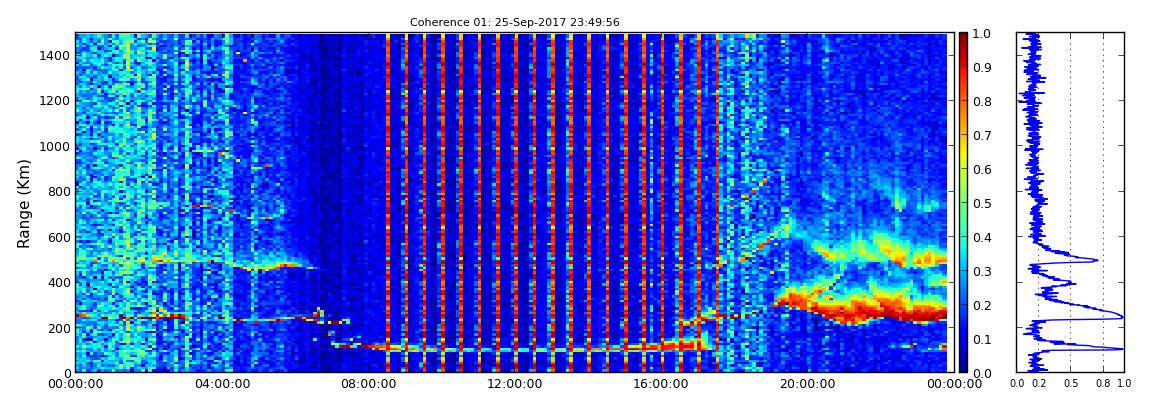Click the colorbar 0.3 label
This screenshot has height=407, width=1150.
(x=982, y=271)
